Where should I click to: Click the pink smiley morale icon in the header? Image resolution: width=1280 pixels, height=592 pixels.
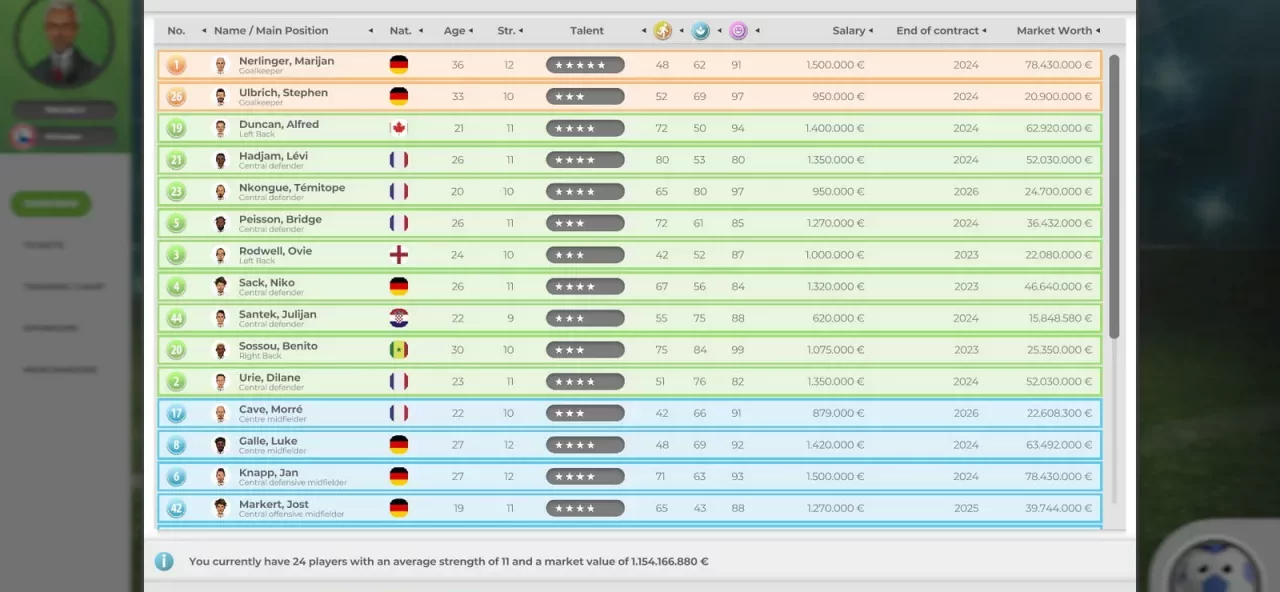coord(738,31)
